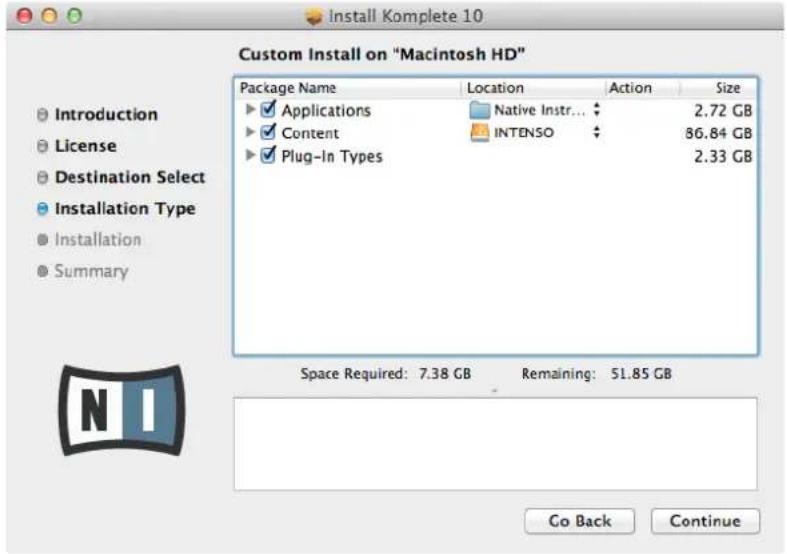Image resolution: width=787 pixels, height=554 pixels.
Task: Click the Native Instruments NI logo
Action: click(x=122, y=410)
